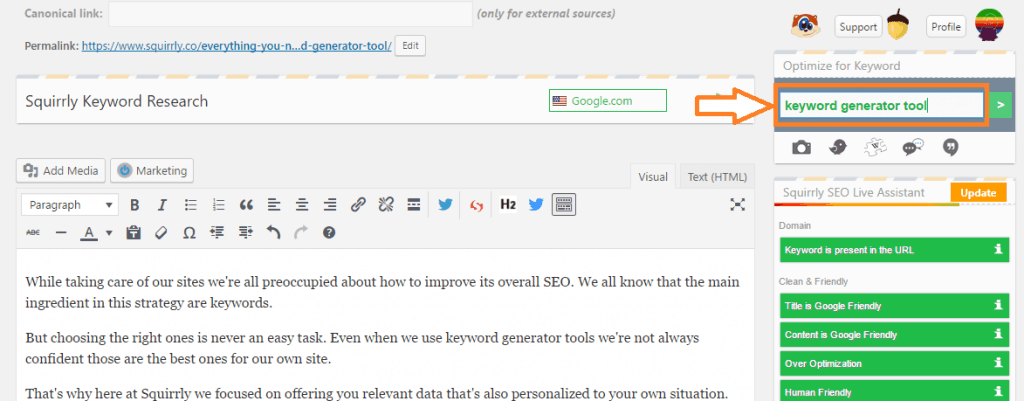The height and width of the screenshot is (401, 1024).
Task: Toggle strikethrough formatting
Action: coord(33,233)
